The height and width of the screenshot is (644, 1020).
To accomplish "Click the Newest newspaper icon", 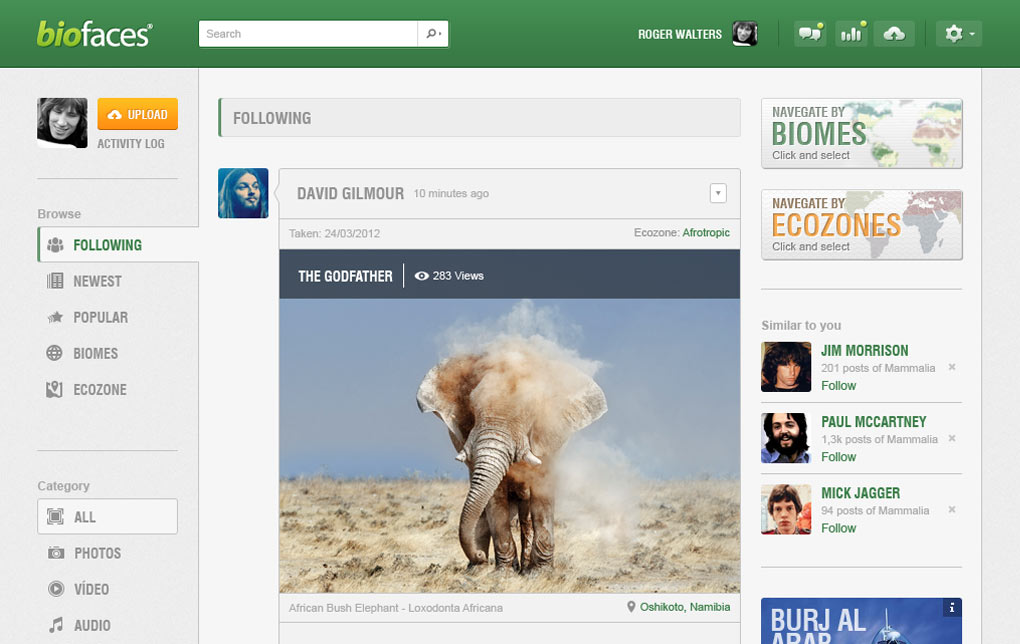I will point(55,281).
